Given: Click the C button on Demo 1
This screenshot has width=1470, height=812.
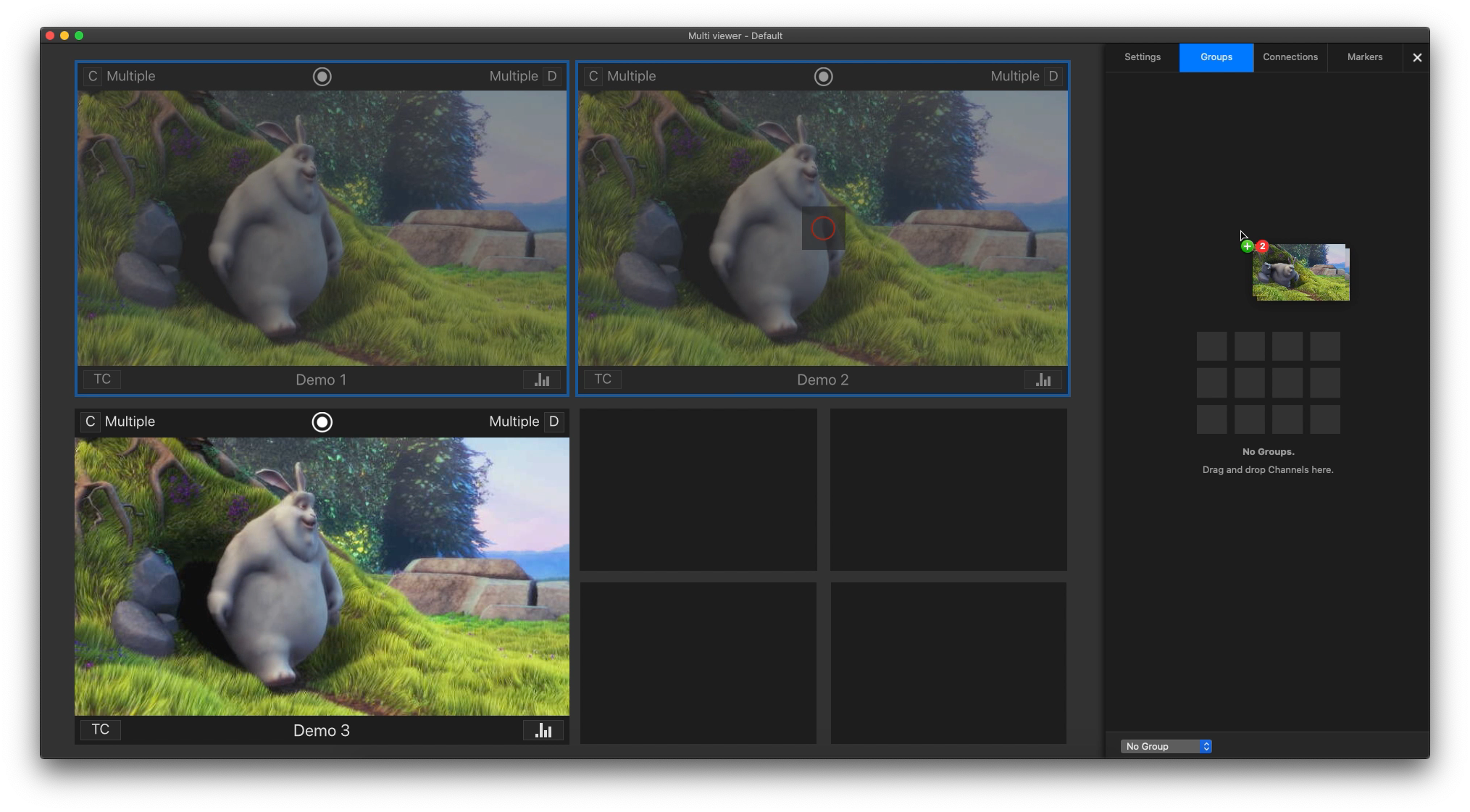Looking at the screenshot, I should tap(92, 76).
